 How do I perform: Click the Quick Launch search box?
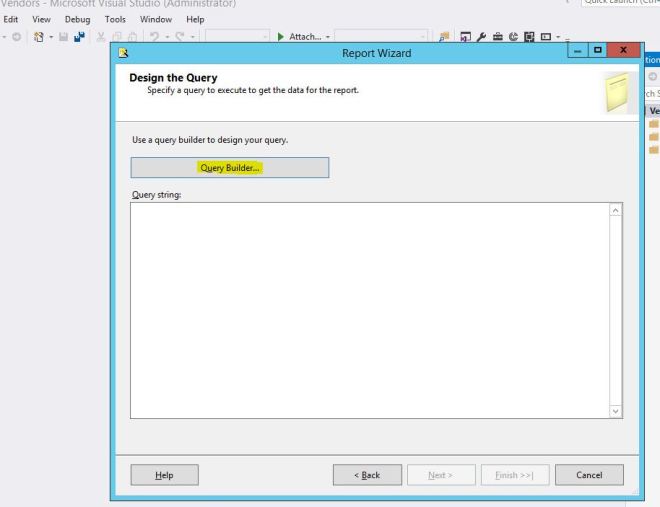click(620, 3)
